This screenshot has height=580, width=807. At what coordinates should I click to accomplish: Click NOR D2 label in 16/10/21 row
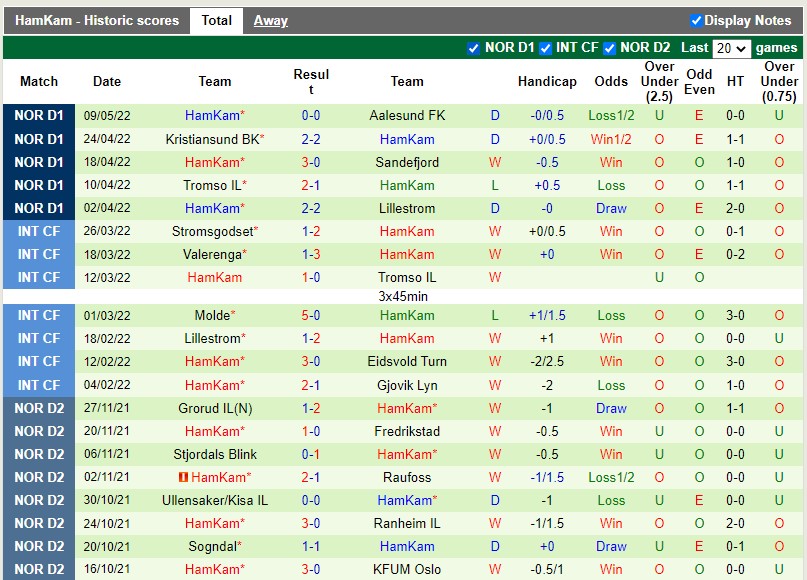pos(39,569)
